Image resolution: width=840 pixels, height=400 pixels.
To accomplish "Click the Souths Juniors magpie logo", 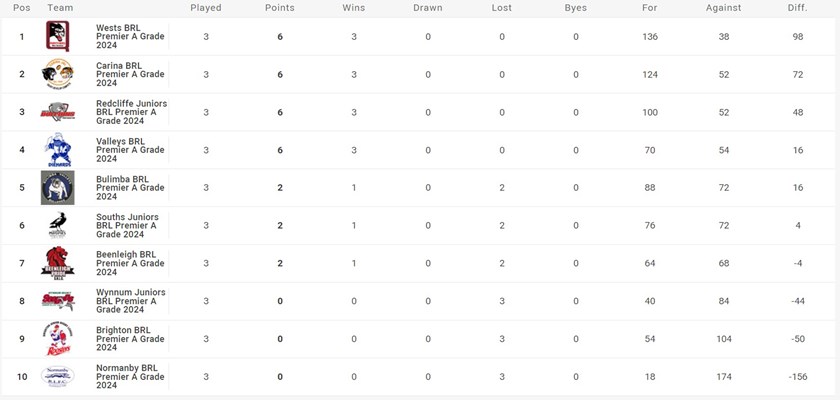I will [x=57, y=226].
